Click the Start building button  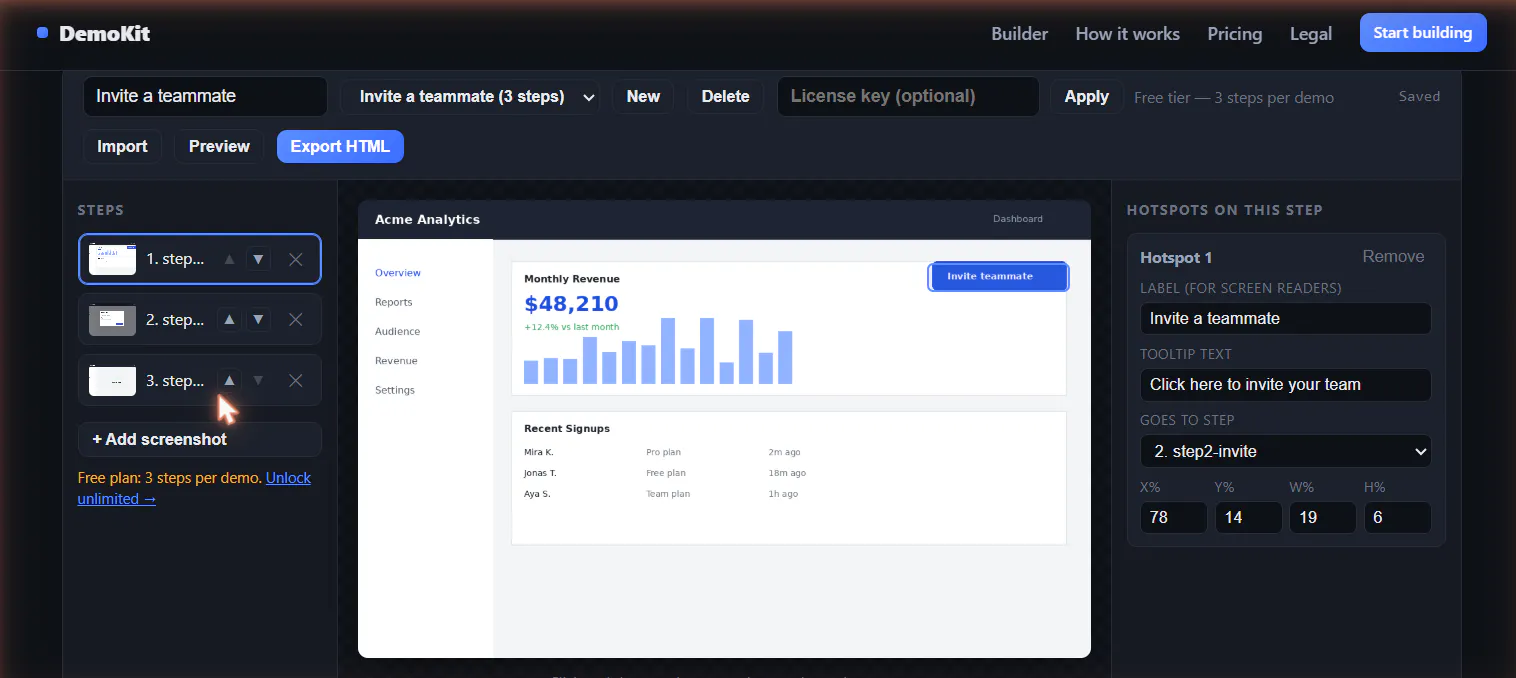click(x=1422, y=33)
